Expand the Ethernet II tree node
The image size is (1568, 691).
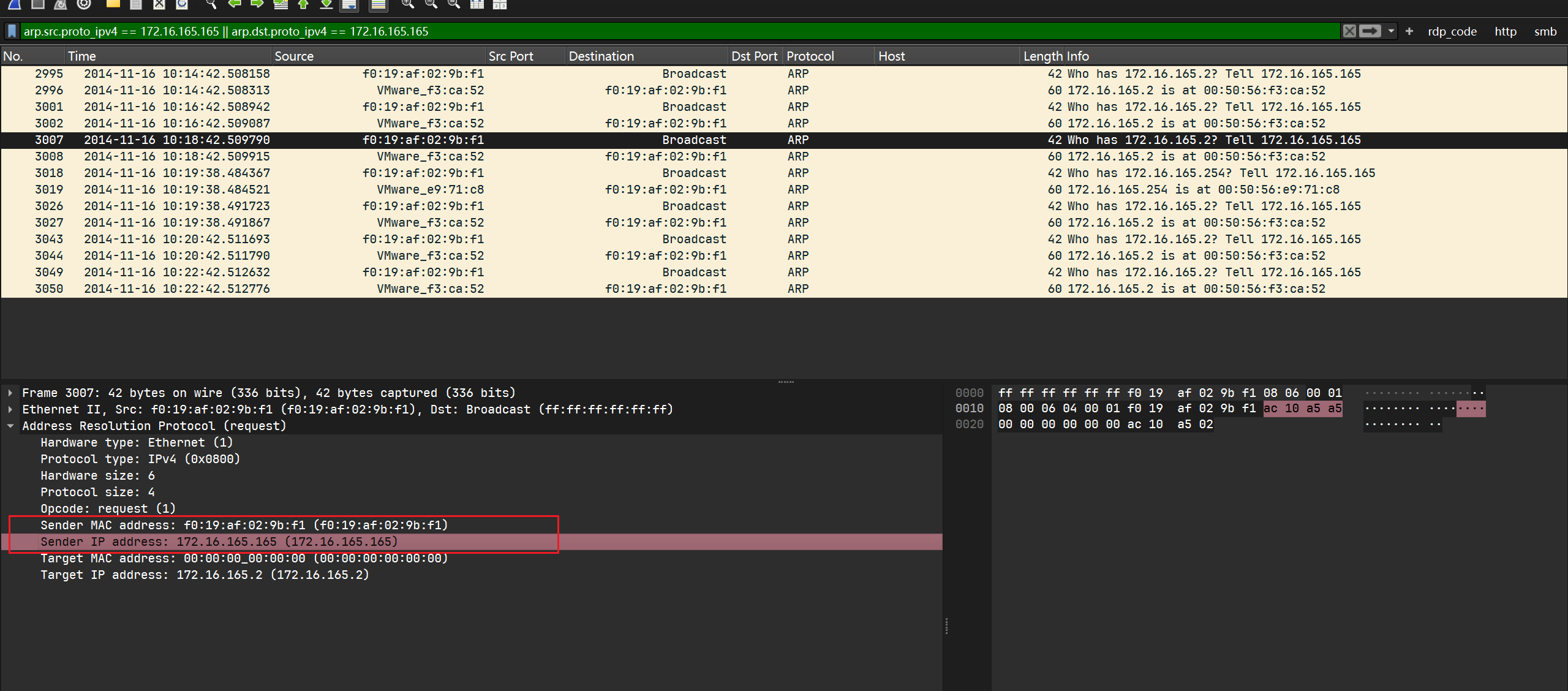point(10,409)
